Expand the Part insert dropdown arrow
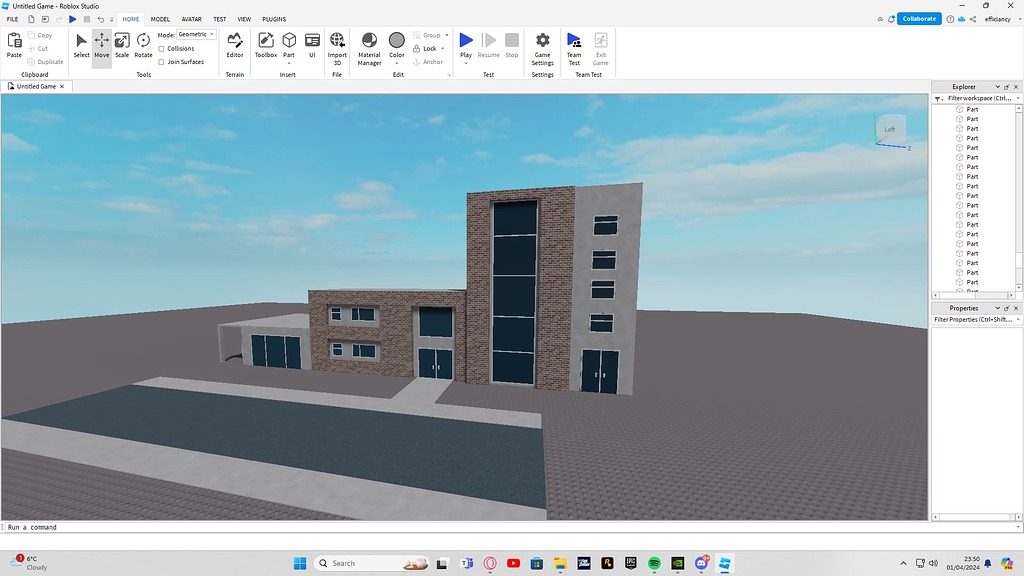The width and height of the screenshot is (1024, 576). point(289,63)
